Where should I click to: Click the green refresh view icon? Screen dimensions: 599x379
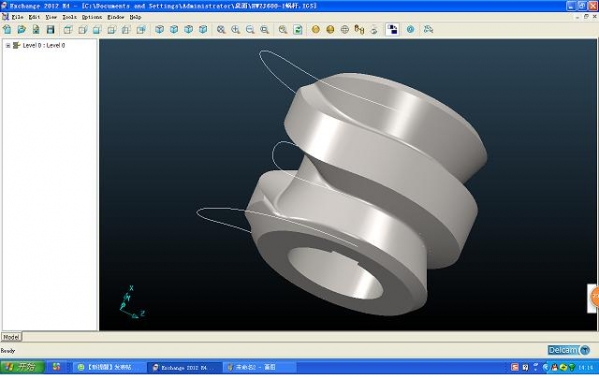pos(298,29)
